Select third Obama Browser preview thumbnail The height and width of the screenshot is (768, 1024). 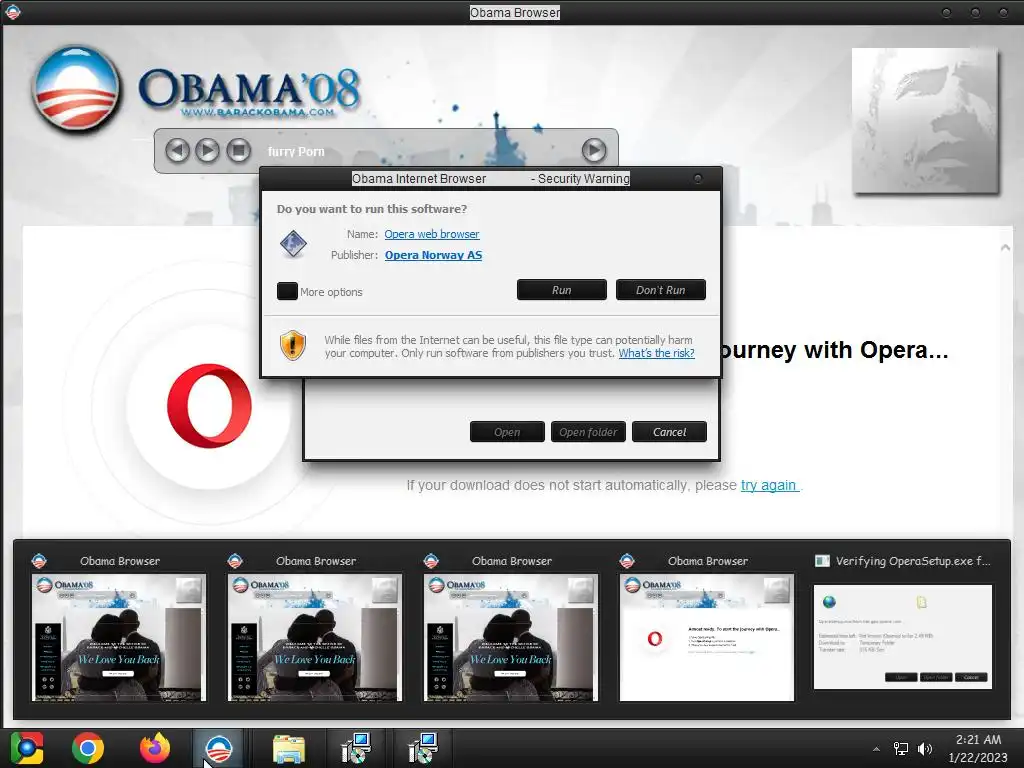511,637
